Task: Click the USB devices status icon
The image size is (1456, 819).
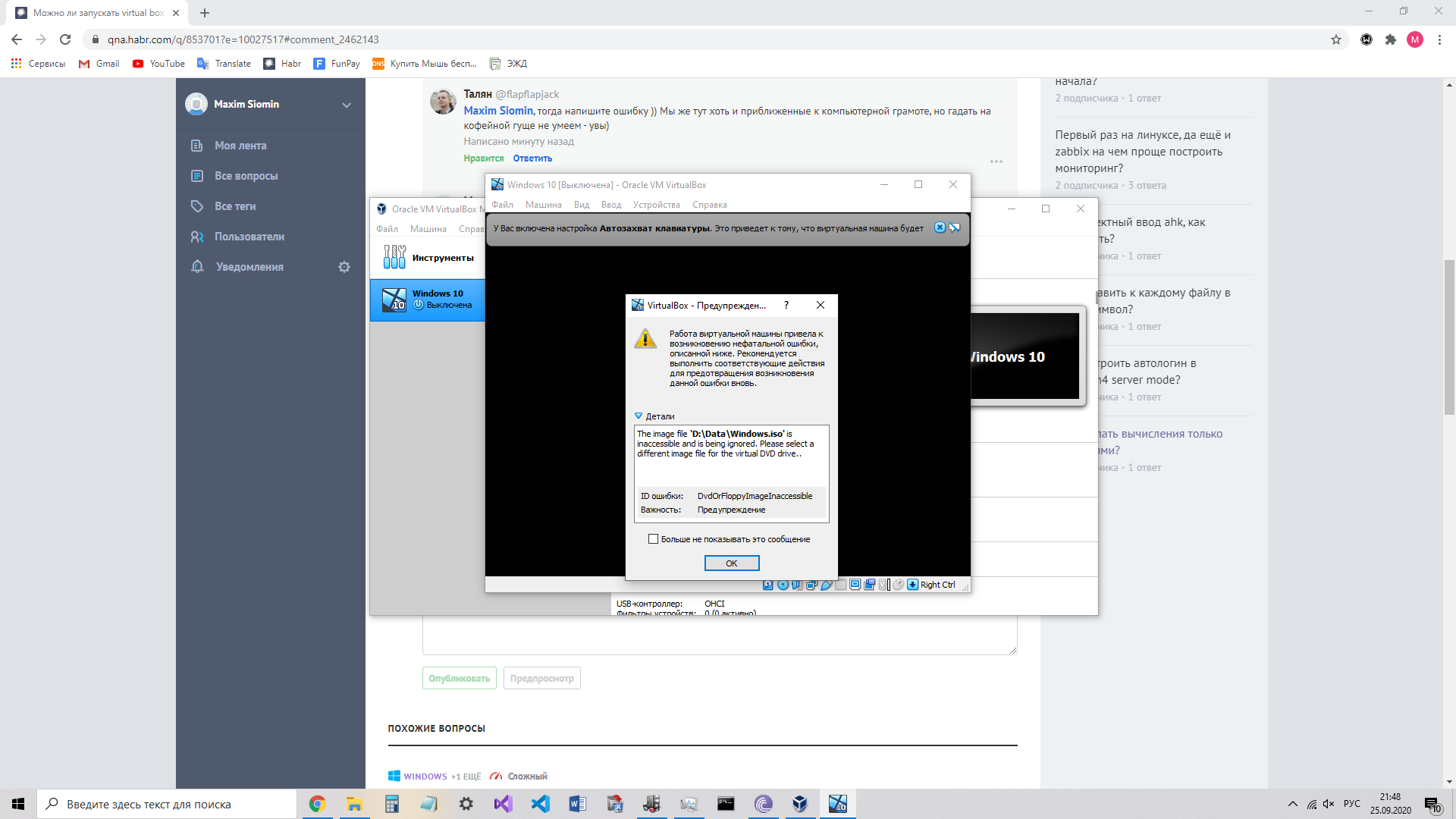Action: tap(827, 585)
